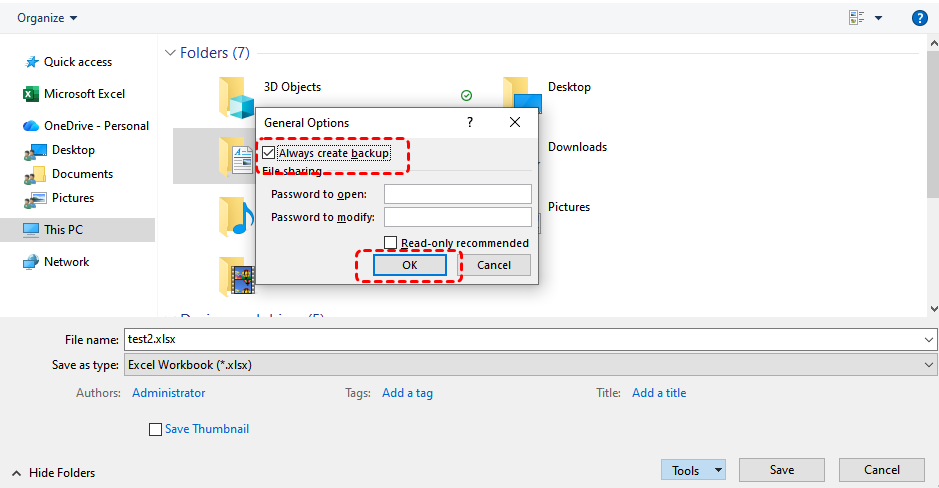Toggle Always create backup checkbox

point(269,153)
